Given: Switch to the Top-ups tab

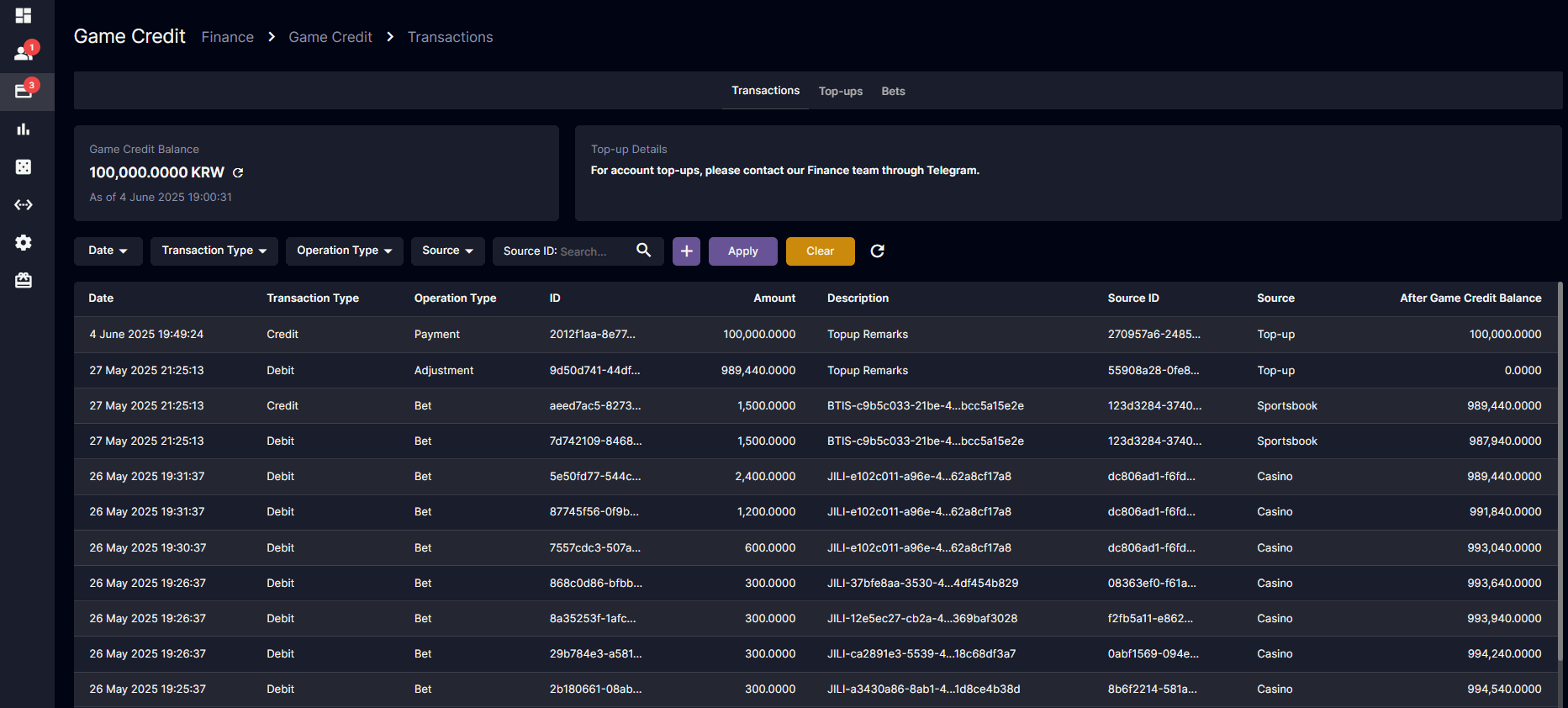Looking at the screenshot, I should click(841, 92).
